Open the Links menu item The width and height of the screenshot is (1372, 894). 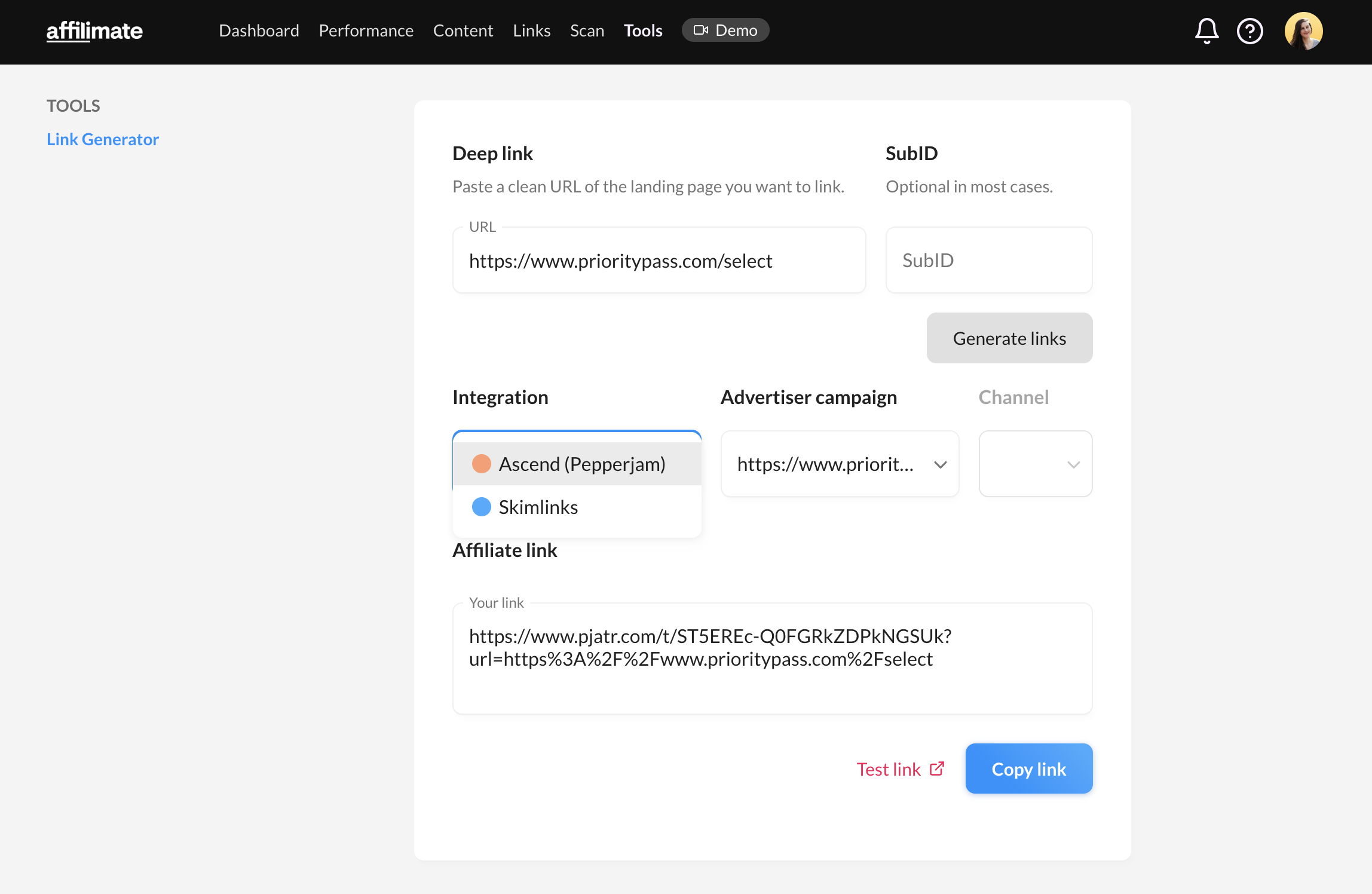click(531, 30)
